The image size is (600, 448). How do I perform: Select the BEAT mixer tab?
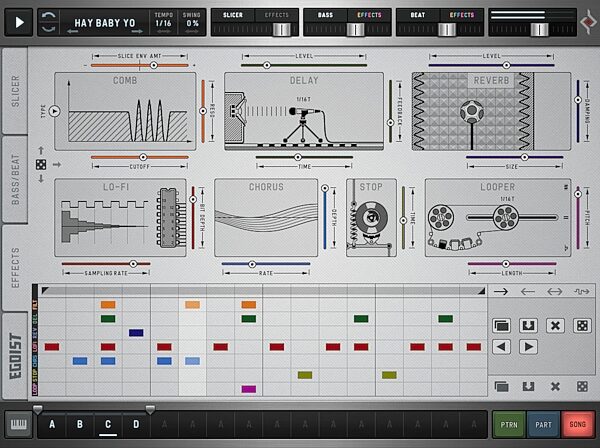(x=418, y=15)
